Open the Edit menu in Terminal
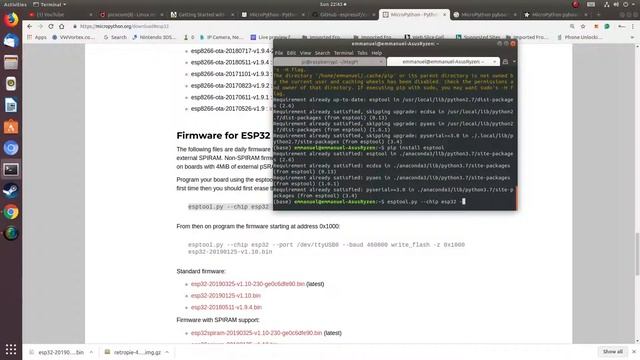The height and width of the screenshot is (360, 640). click(291, 53)
